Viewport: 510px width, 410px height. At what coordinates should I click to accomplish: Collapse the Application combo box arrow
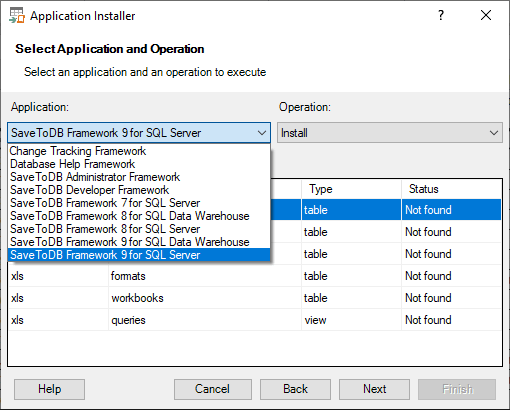point(262,133)
